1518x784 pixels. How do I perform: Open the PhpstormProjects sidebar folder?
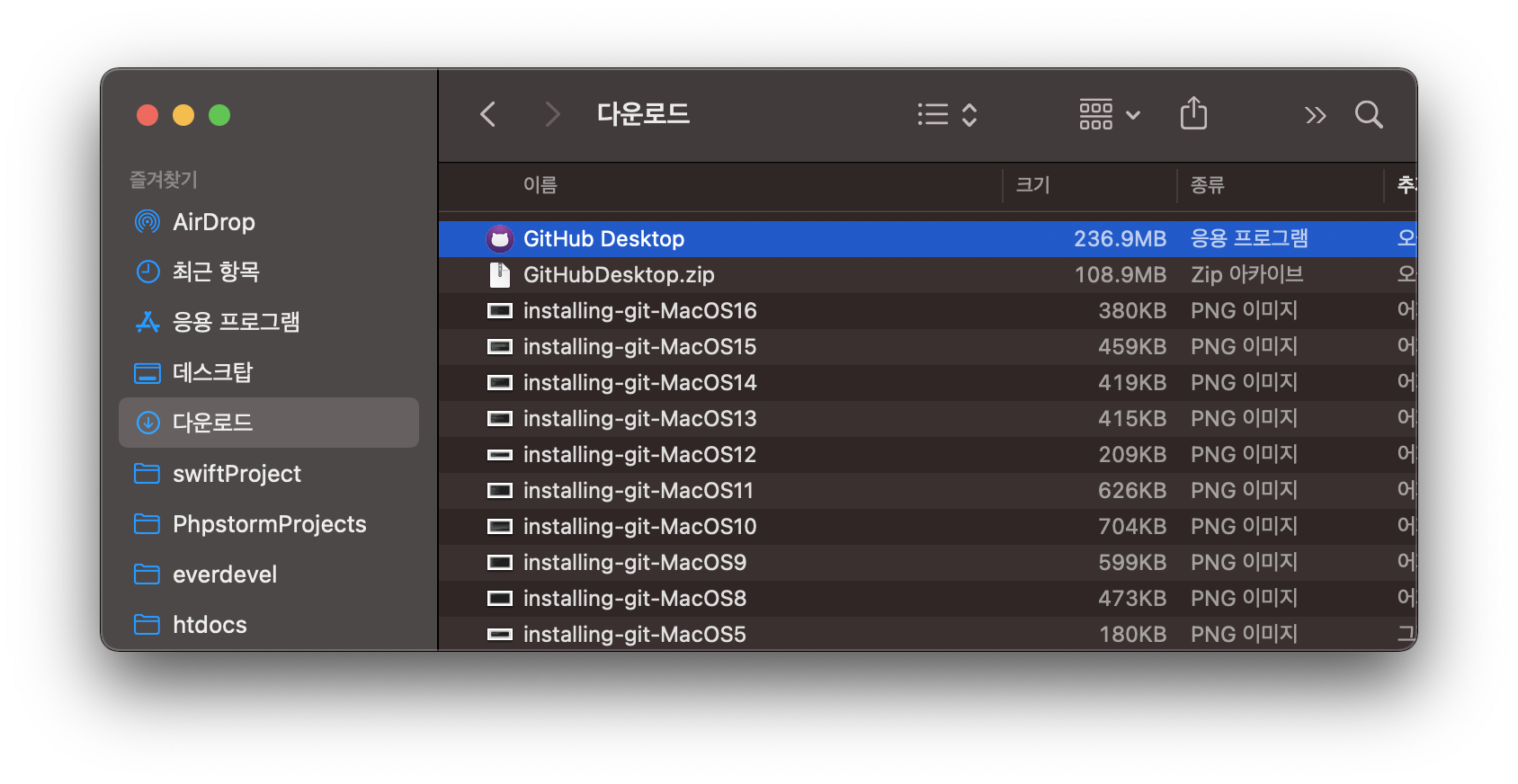click(268, 523)
